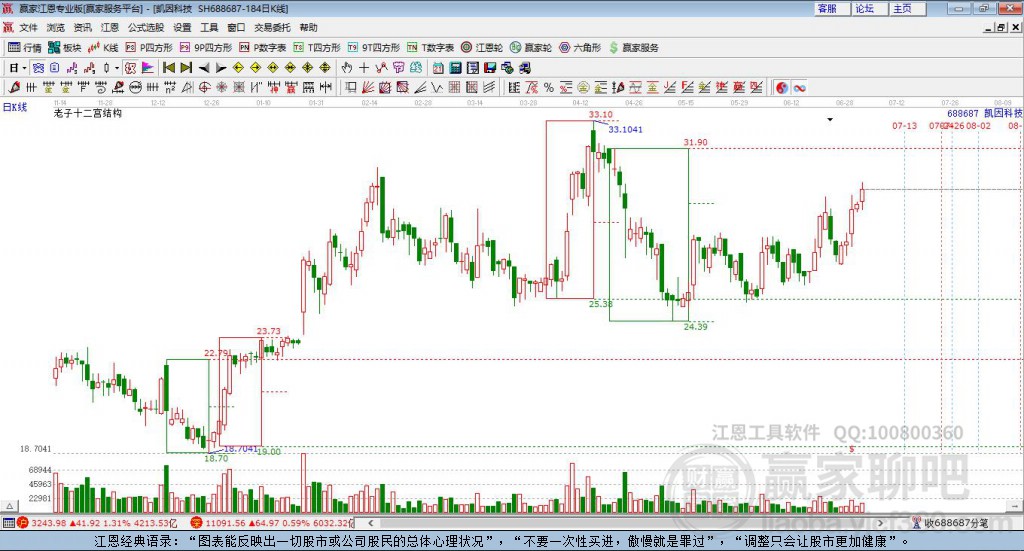Screen dimensions: 1024x551
Task: Click the first yellow diamond arrow icon
Action: (x=238, y=68)
